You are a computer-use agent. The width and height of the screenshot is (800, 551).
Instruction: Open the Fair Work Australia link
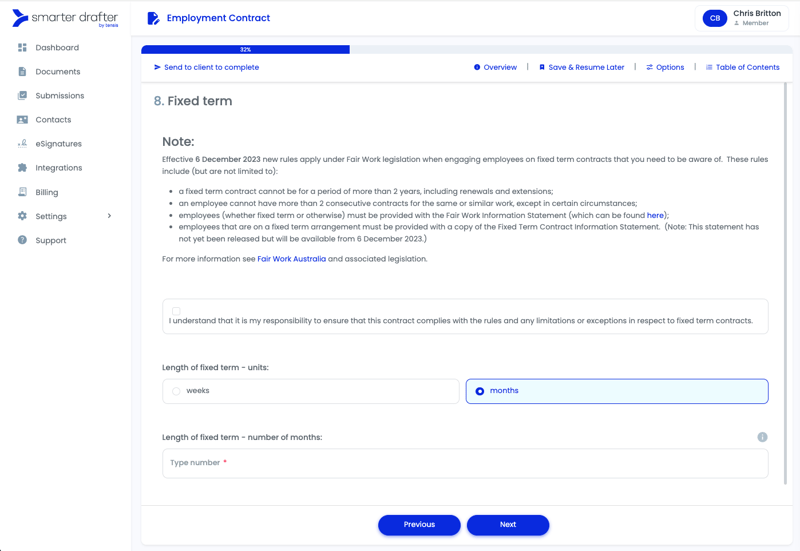click(x=291, y=259)
